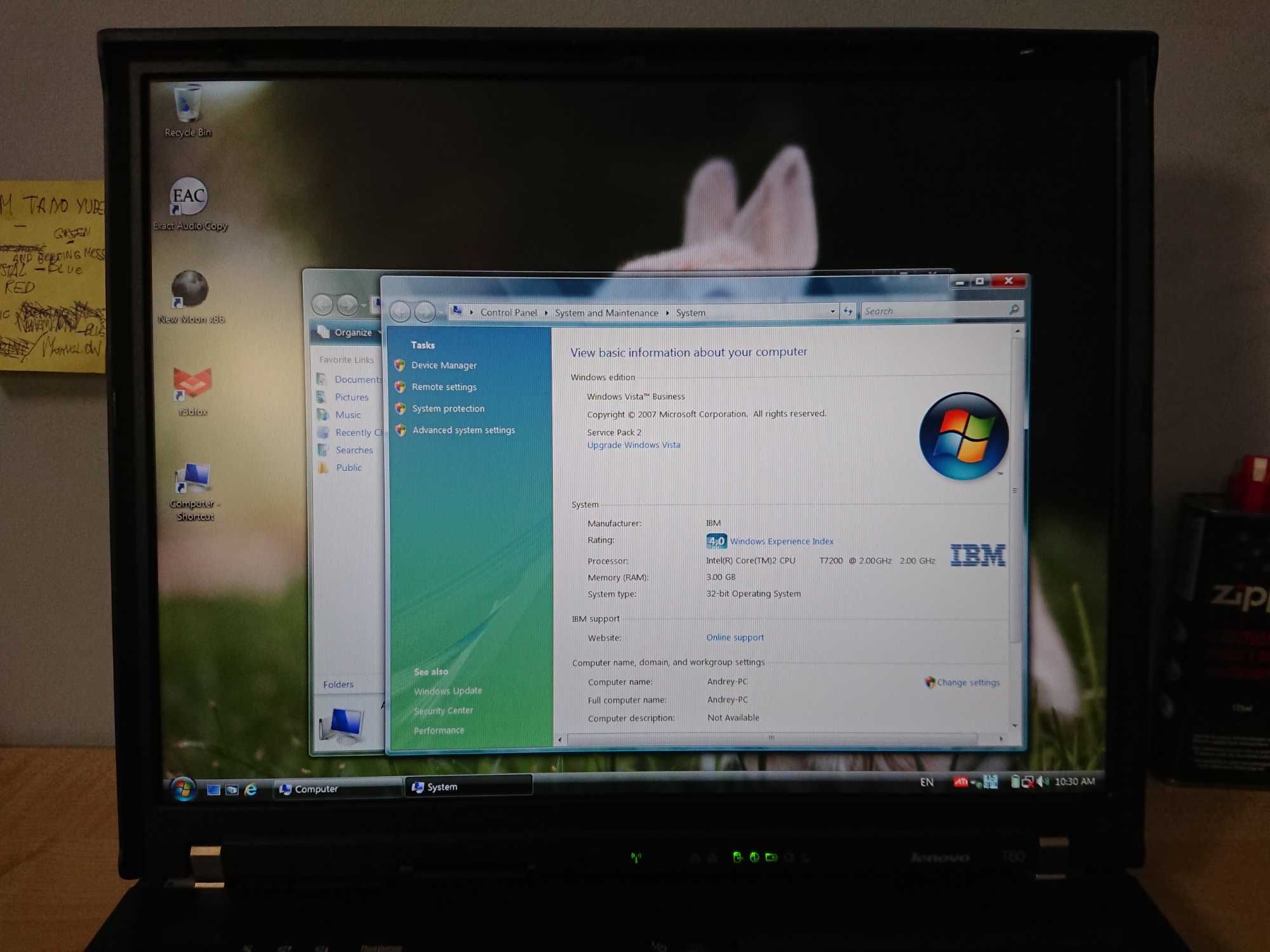Click horizontal scrollbar left arrow
Viewport: 1270px width, 952px height.
pos(559,739)
